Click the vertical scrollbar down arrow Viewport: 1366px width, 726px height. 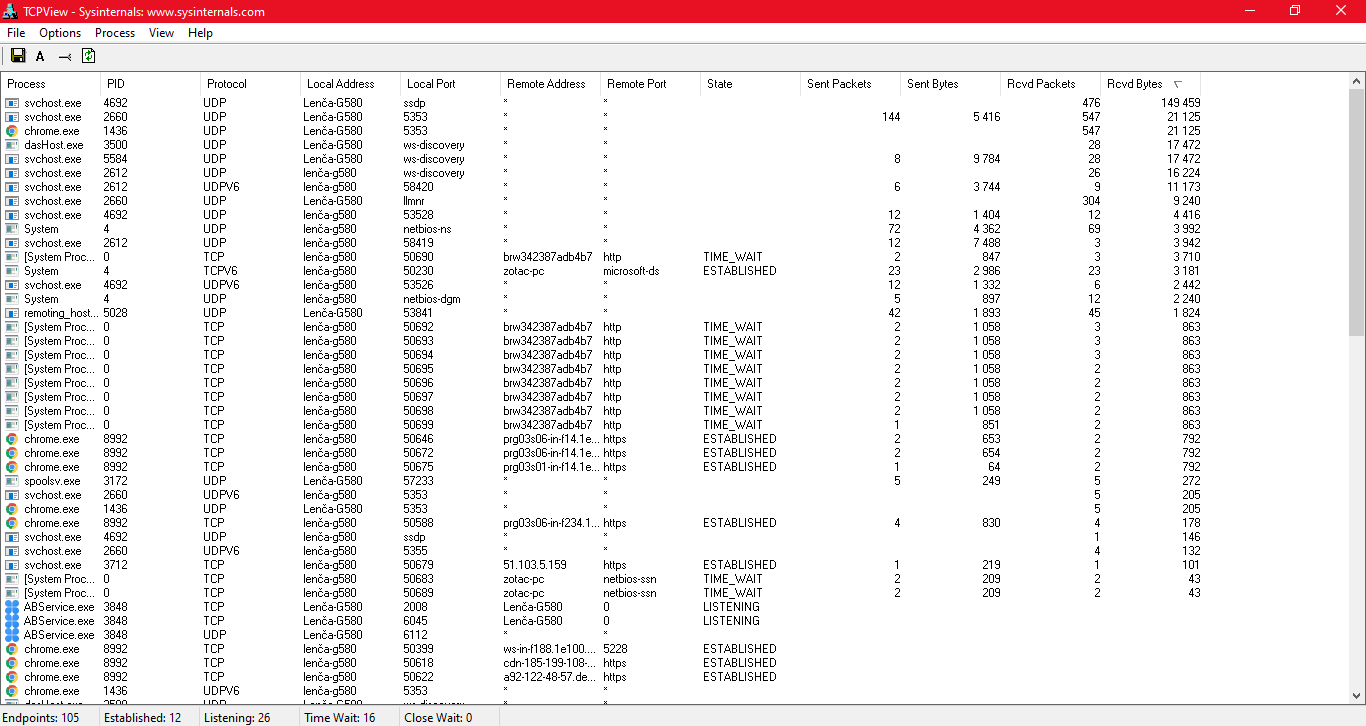tap(1357, 695)
